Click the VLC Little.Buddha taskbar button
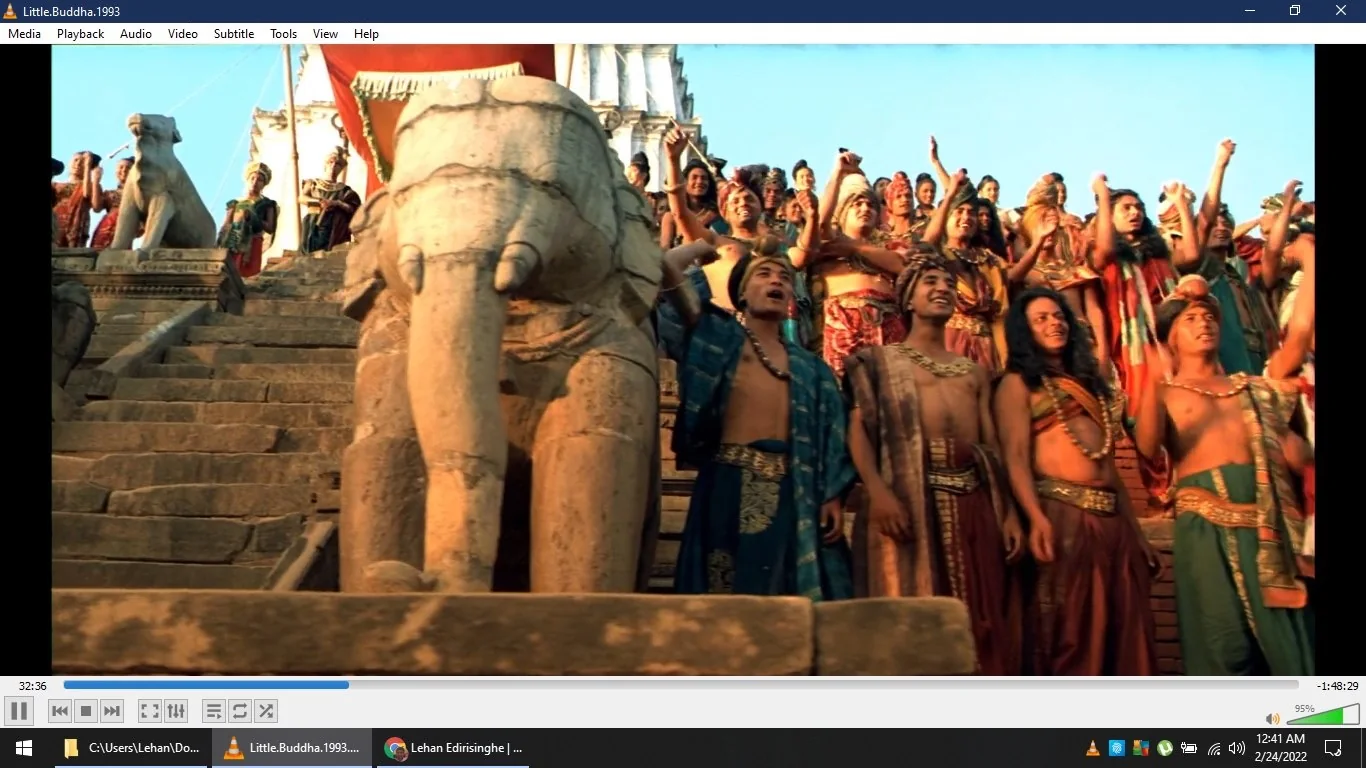 coord(292,748)
